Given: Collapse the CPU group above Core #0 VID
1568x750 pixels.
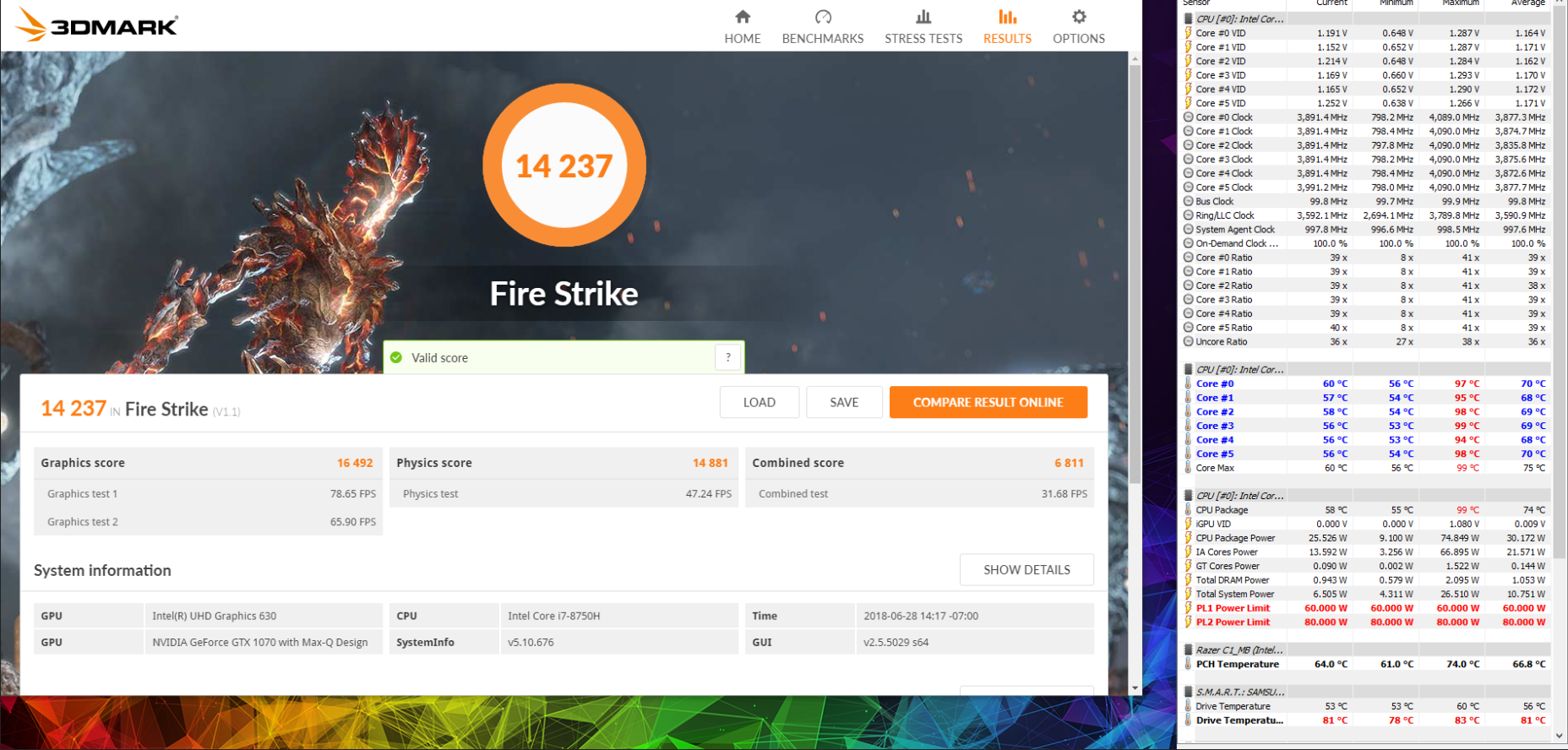Looking at the screenshot, I should coord(1189,19).
